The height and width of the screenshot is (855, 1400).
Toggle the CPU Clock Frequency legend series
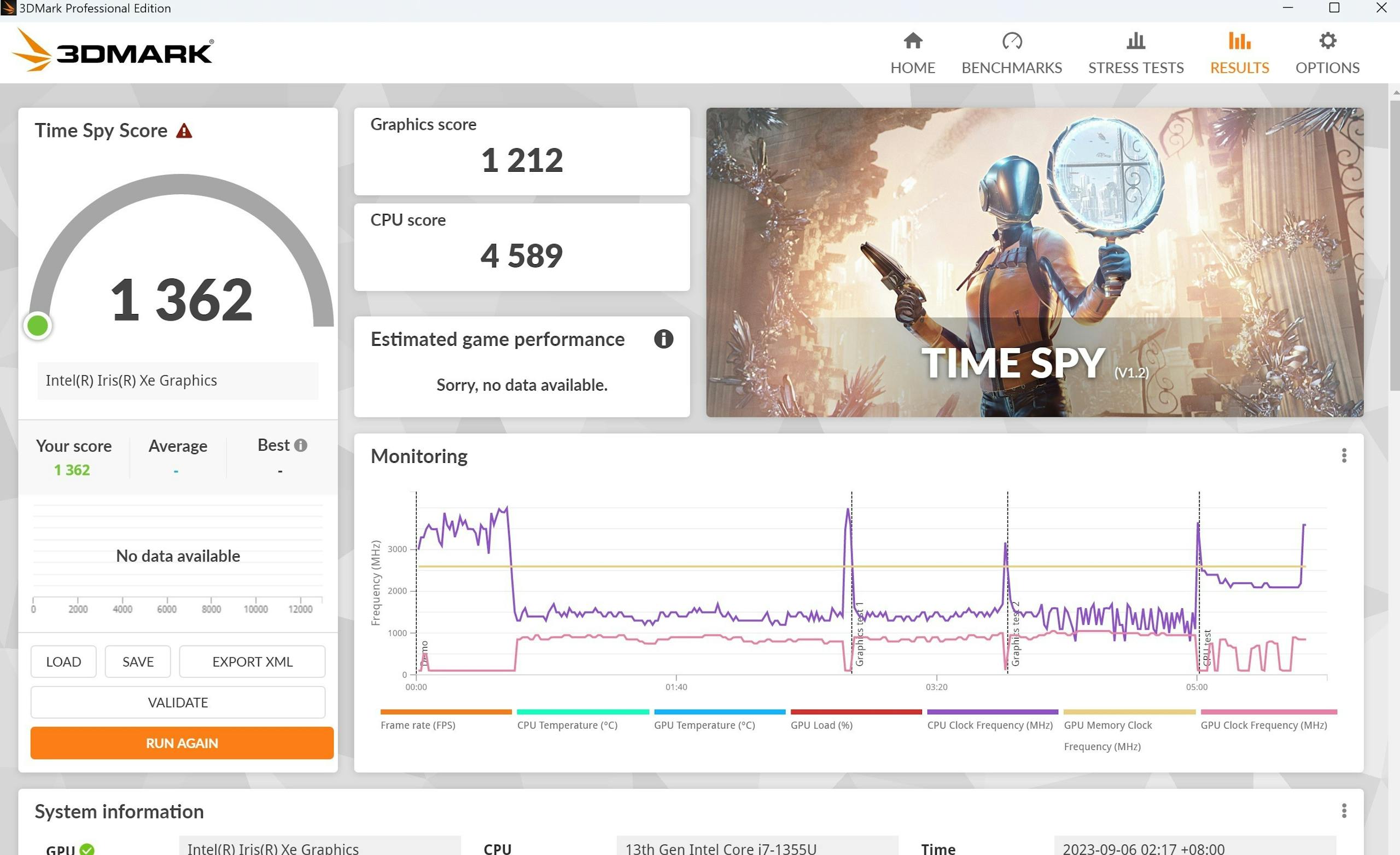(990, 725)
